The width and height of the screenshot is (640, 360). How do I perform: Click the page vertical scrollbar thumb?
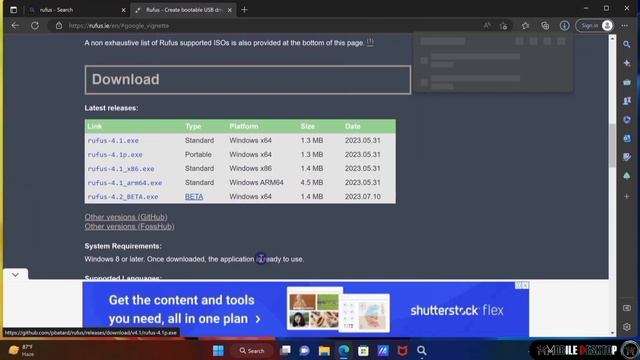(612, 145)
